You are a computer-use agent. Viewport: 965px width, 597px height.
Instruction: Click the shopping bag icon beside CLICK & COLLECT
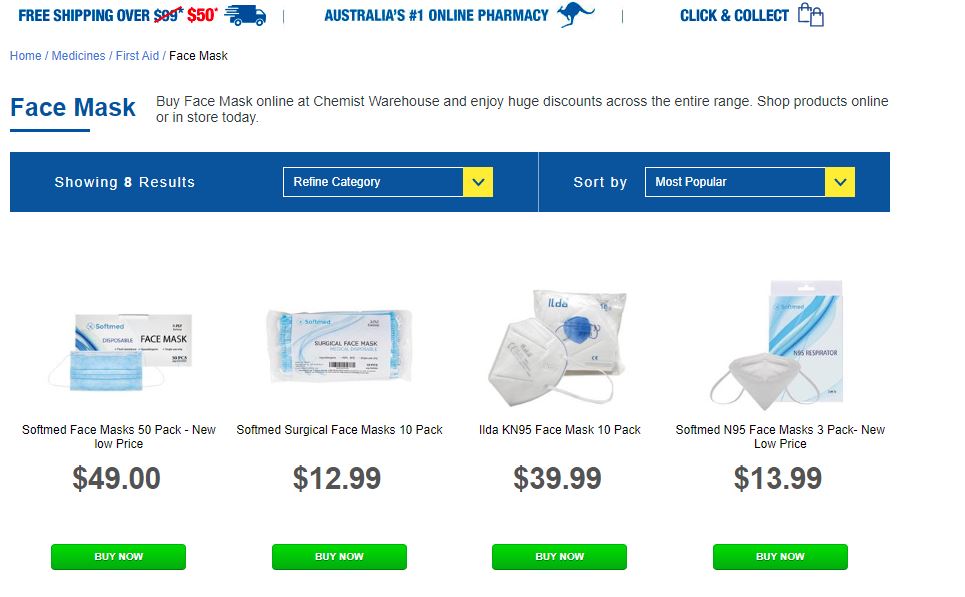[812, 15]
